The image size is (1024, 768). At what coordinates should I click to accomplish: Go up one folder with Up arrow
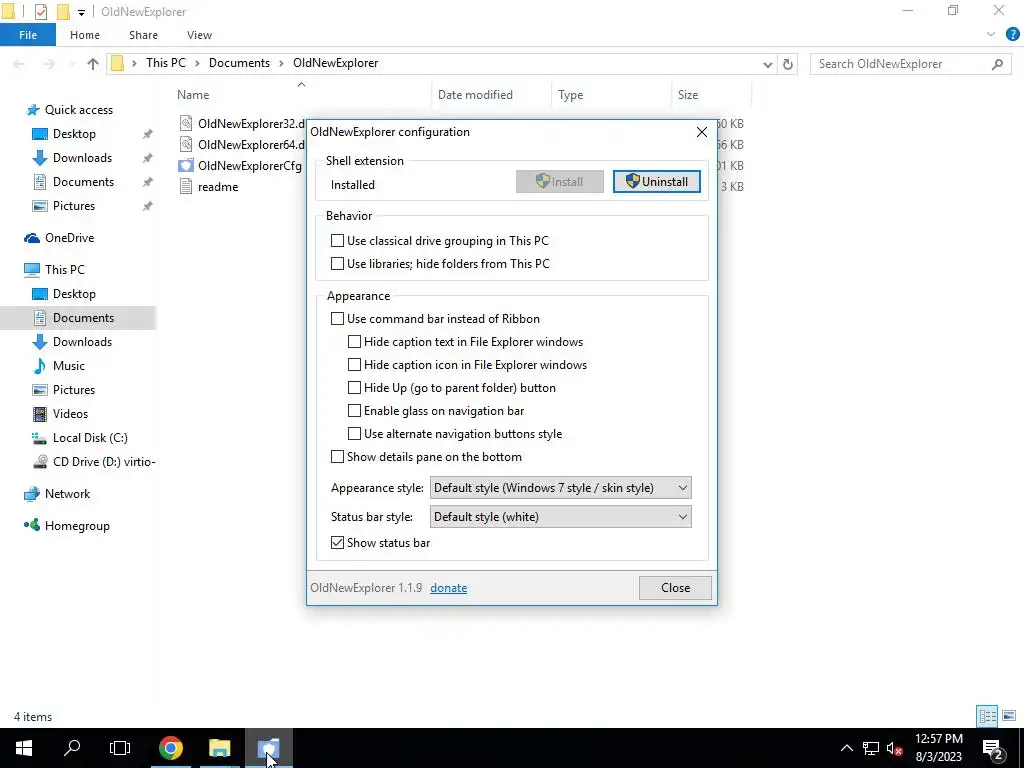[x=93, y=64]
